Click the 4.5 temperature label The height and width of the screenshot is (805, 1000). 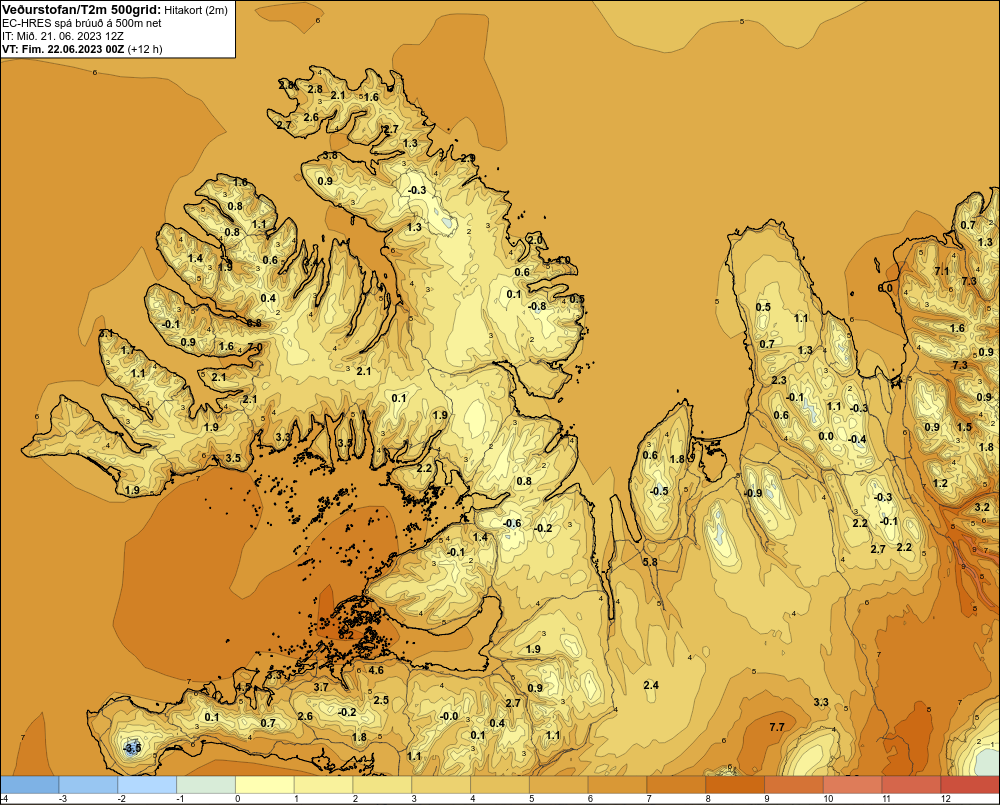pos(244,687)
